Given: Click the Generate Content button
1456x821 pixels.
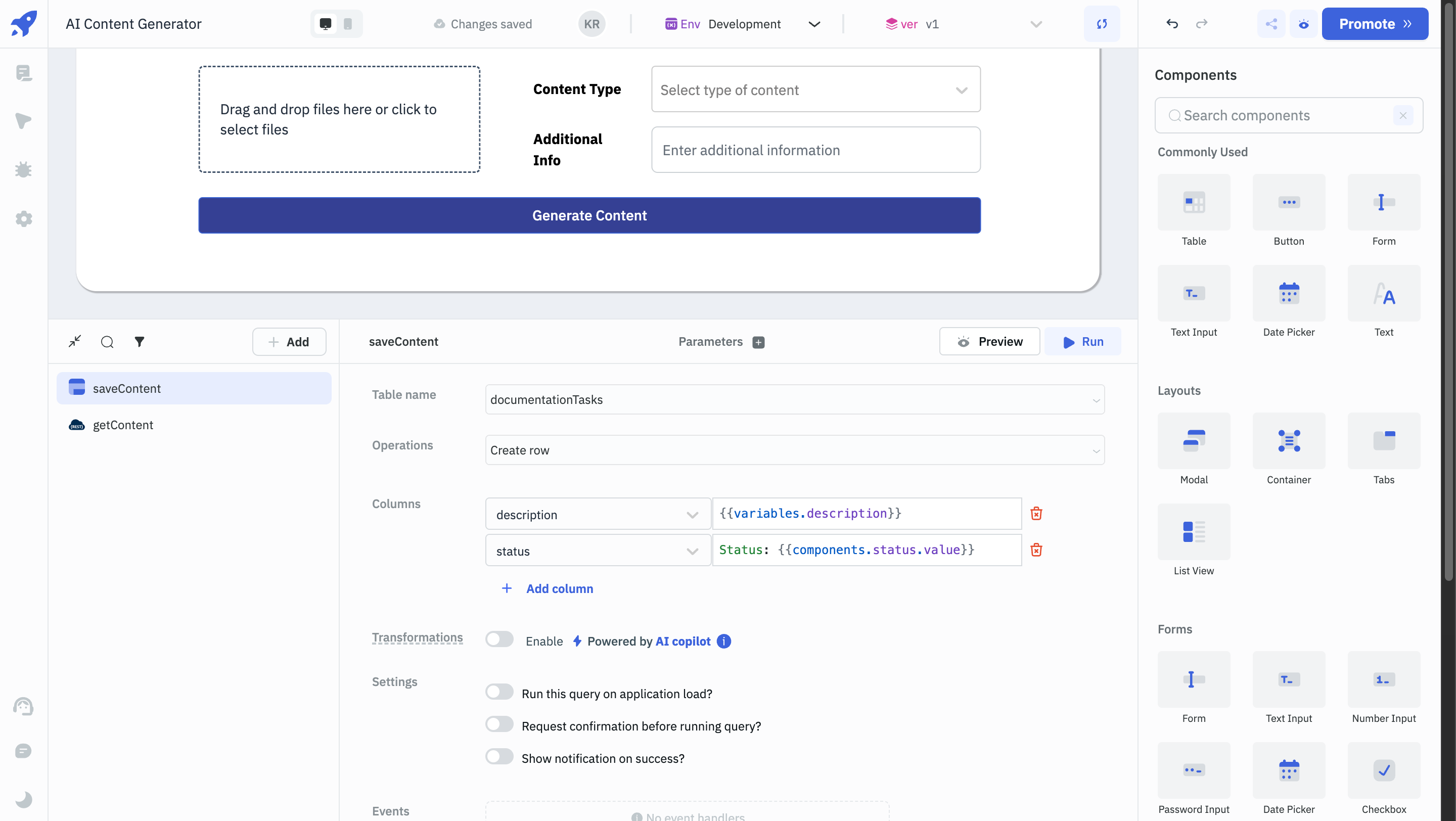Looking at the screenshot, I should pyautogui.click(x=589, y=215).
